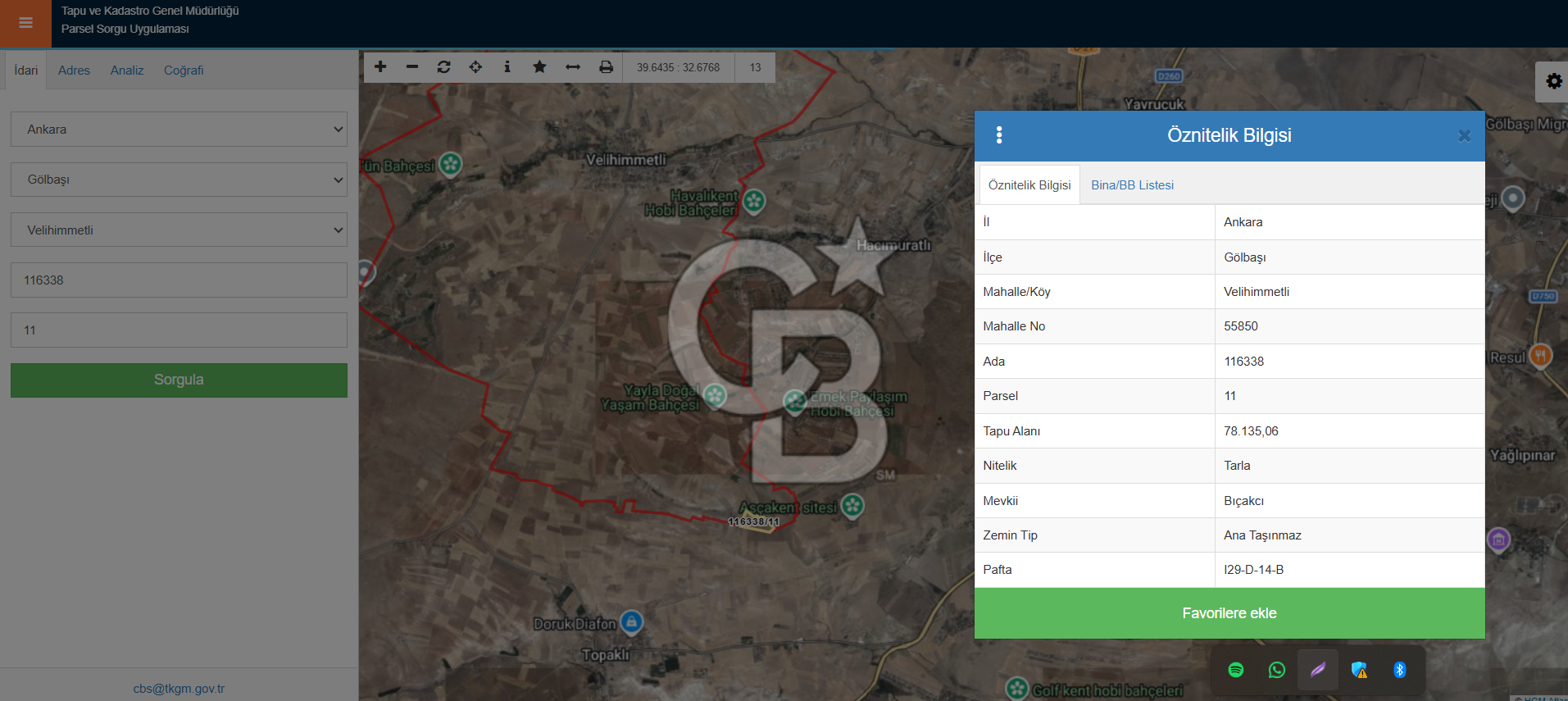The image size is (1568, 701).
Task: Open the settings gear on the map
Action: click(x=1553, y=81)
